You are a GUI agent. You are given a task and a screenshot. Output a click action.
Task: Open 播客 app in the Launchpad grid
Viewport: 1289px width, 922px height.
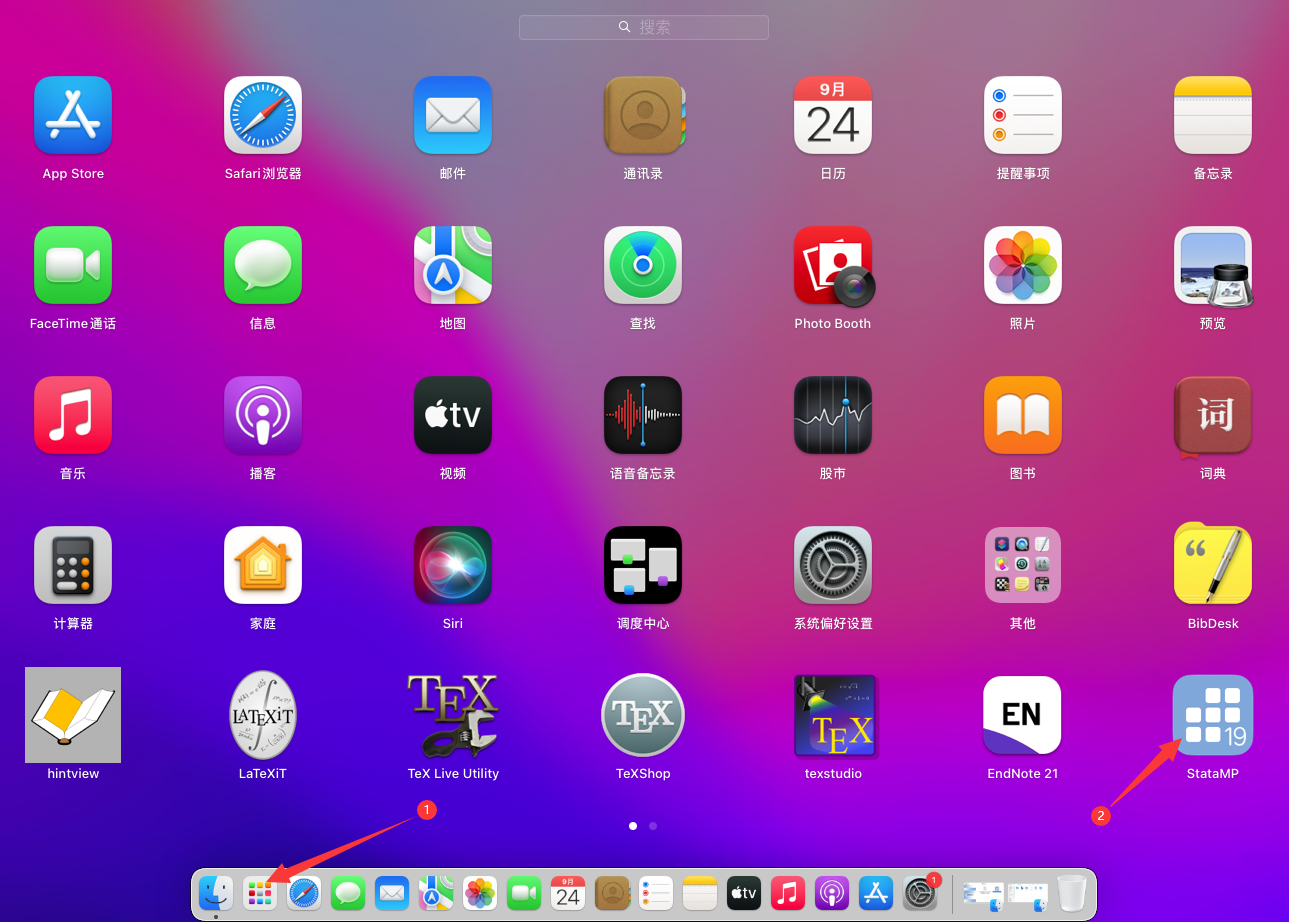263,415
